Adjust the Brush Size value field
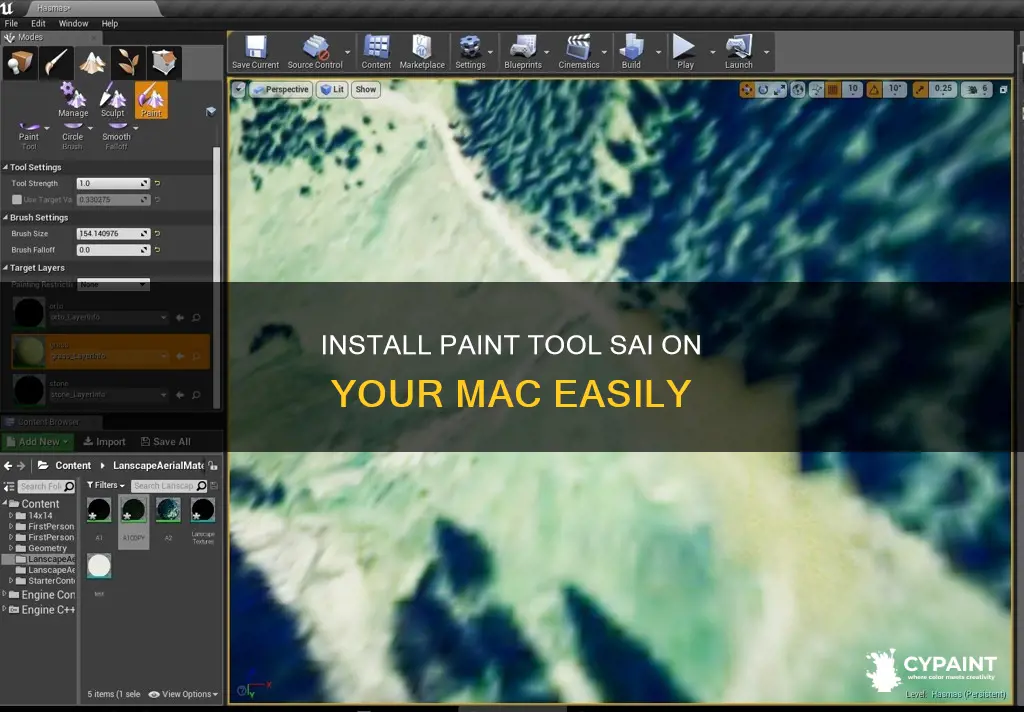Image resolution: width=1024 pixels, height=712 pixels. tap(113, 233)
